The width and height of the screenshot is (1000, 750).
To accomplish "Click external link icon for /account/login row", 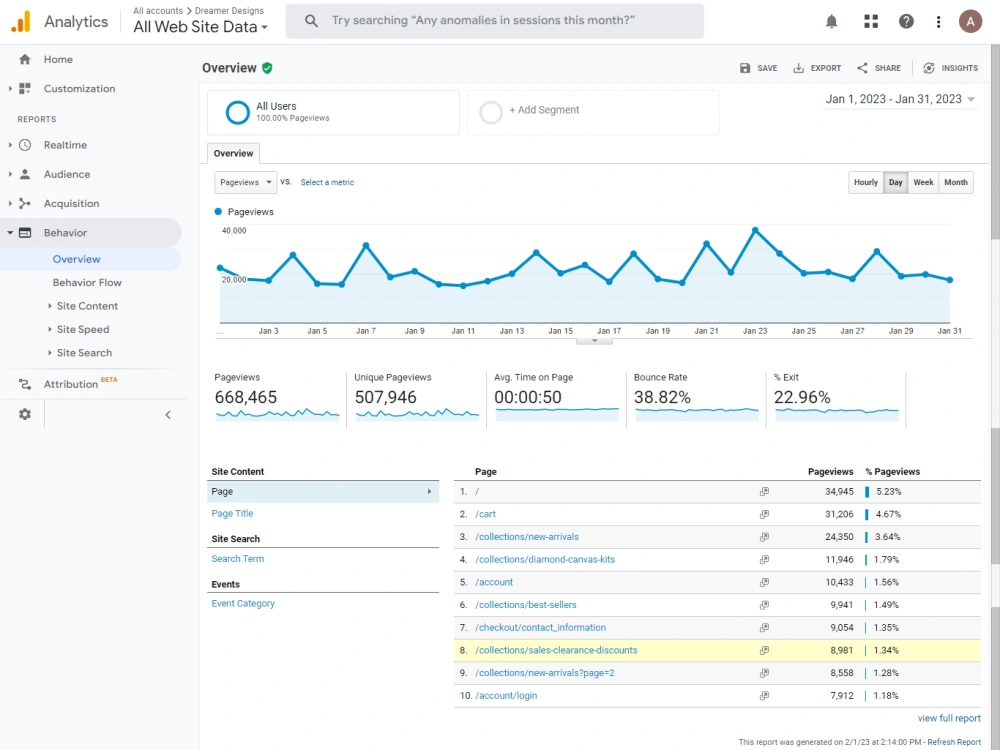I will [764, 696].
